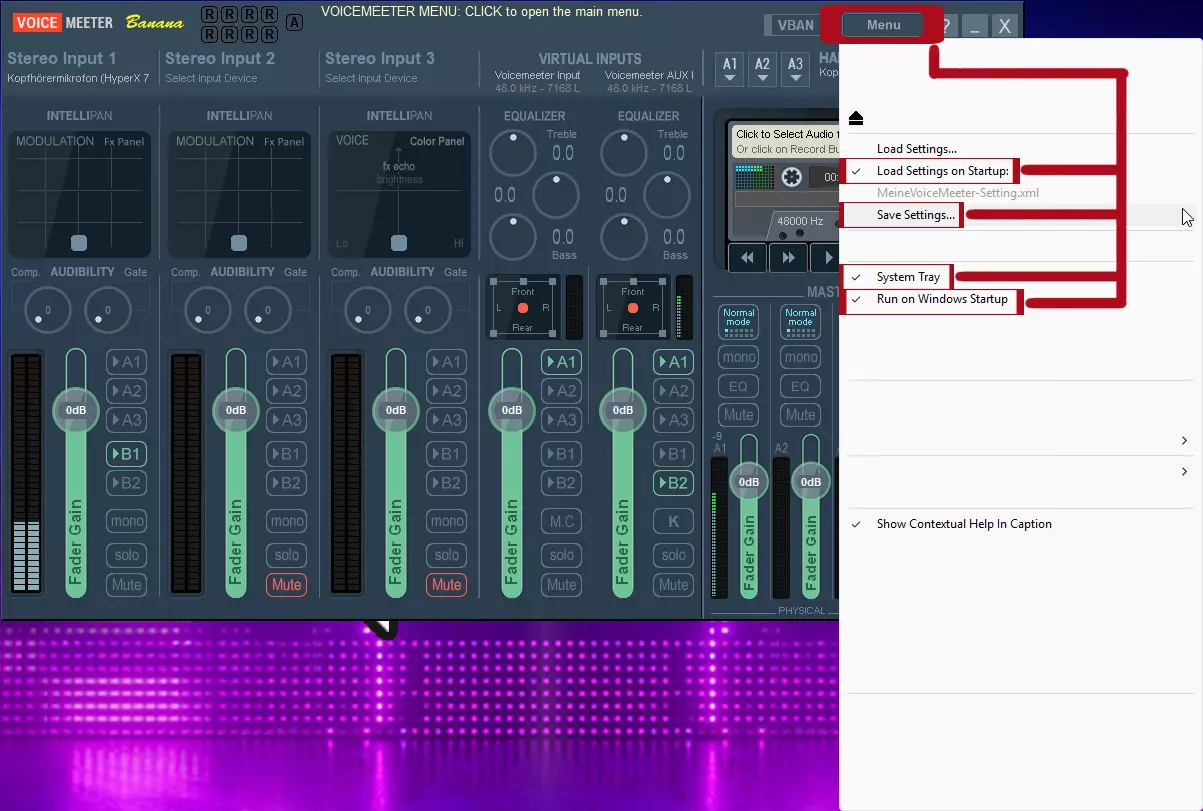Enable mono on Stereo Input 3
This screenshot has width=1203, height=811.
(447, 521)
